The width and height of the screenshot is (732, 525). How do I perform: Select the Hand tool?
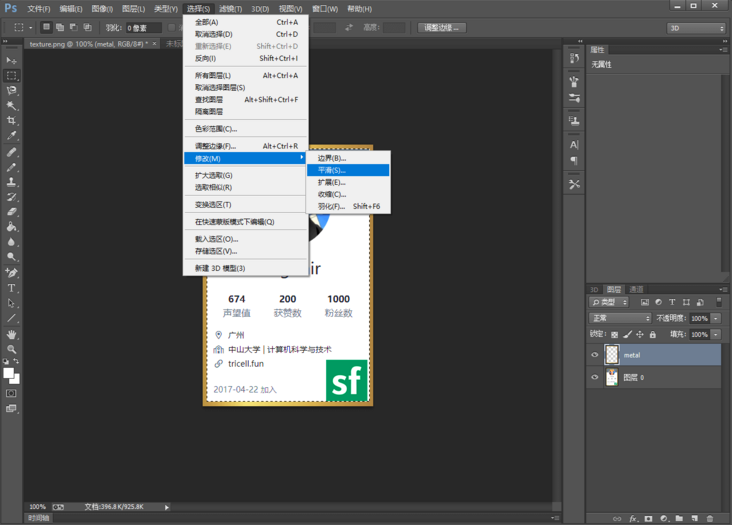tap(12, 334)
